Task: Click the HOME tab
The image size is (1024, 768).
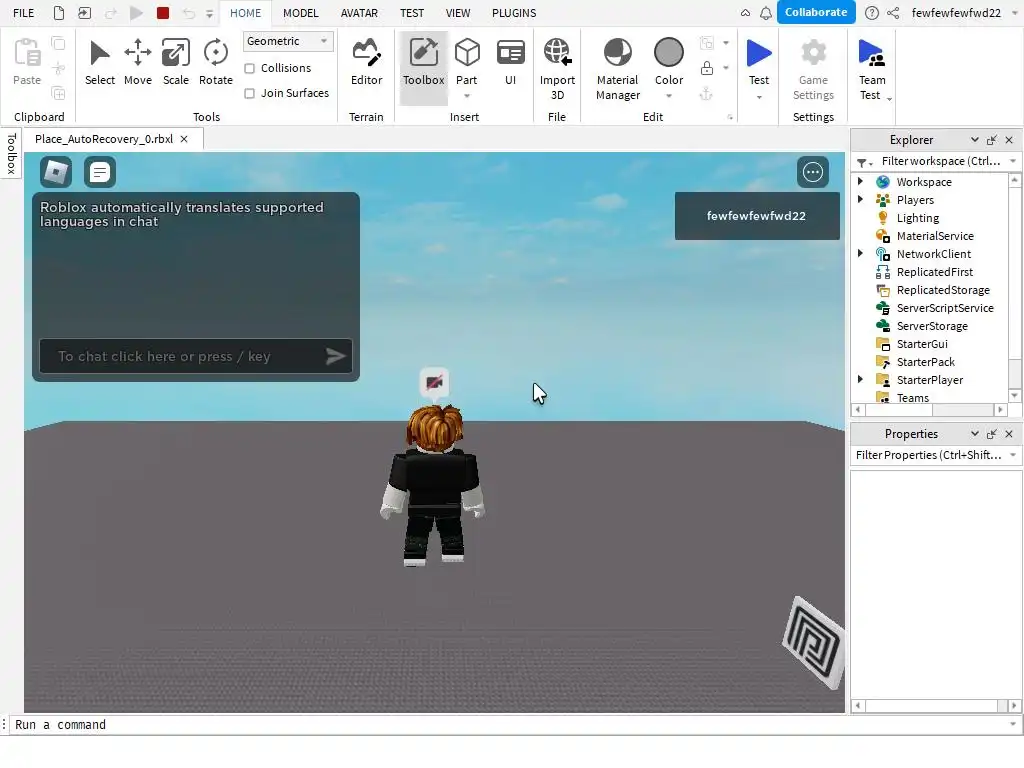Action: click(246, 13)
